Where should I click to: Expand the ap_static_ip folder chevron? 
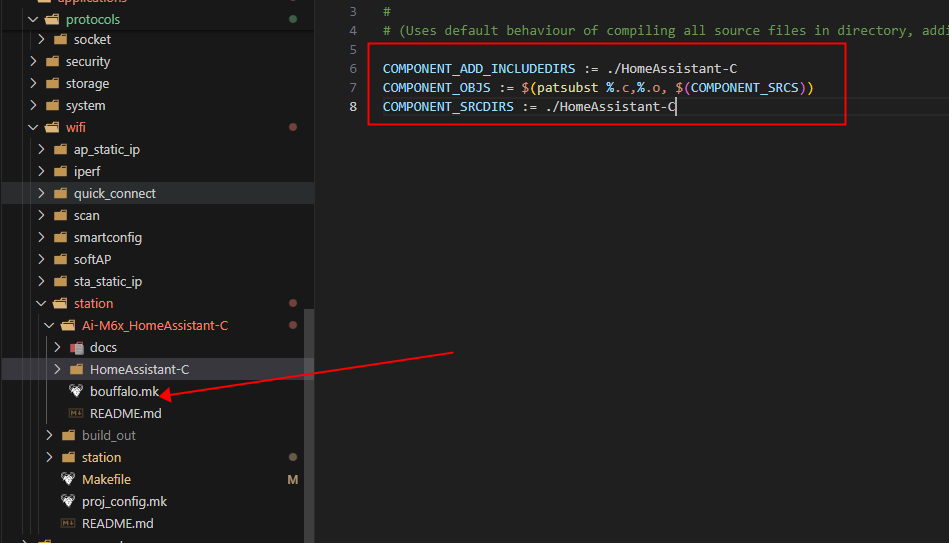pyautogui.click(x=41, y=149)
